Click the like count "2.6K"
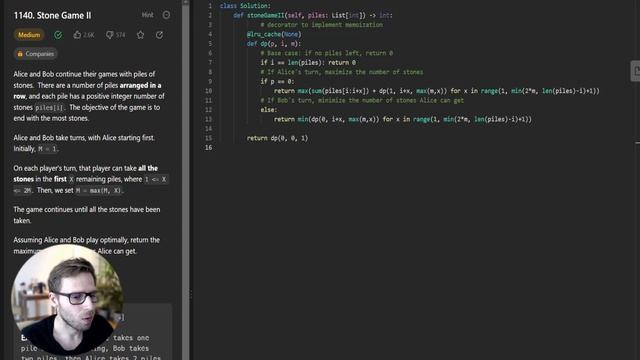The height and width of the screenshot is (360, 640). click(x=89, y=35)
